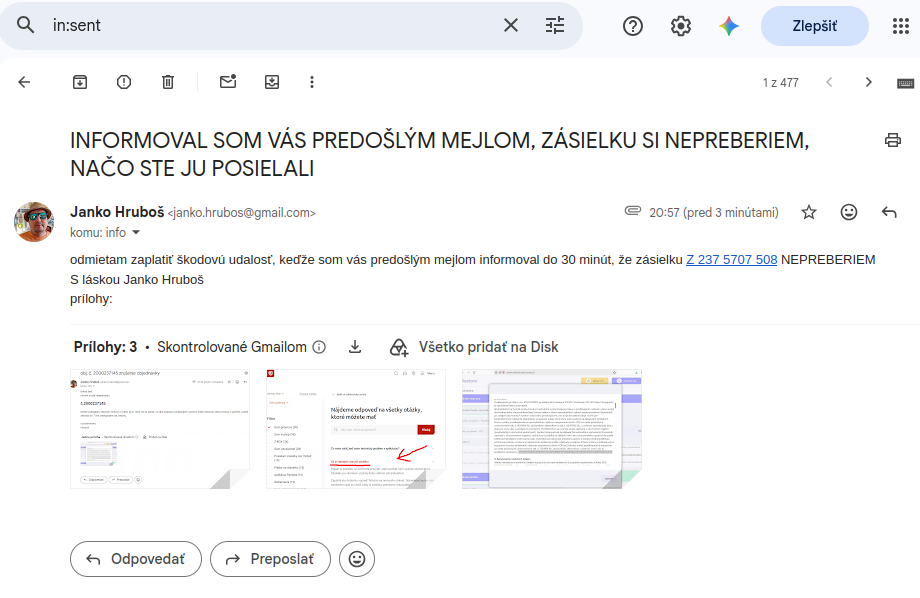Open first attachment about zrušenie objednávky
Viewport: 920px width, 598px height.
[x=160, y=429]
